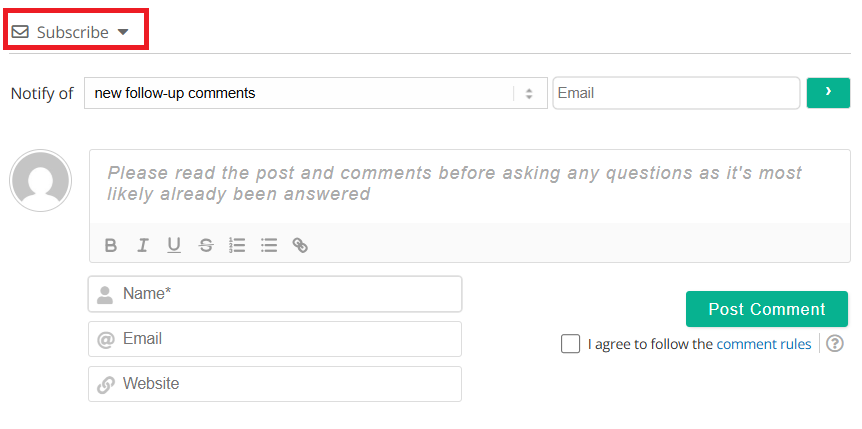Screen dimensions: 862x429
Task: Toggle Underline formatting button
Action: coord(174,245)
